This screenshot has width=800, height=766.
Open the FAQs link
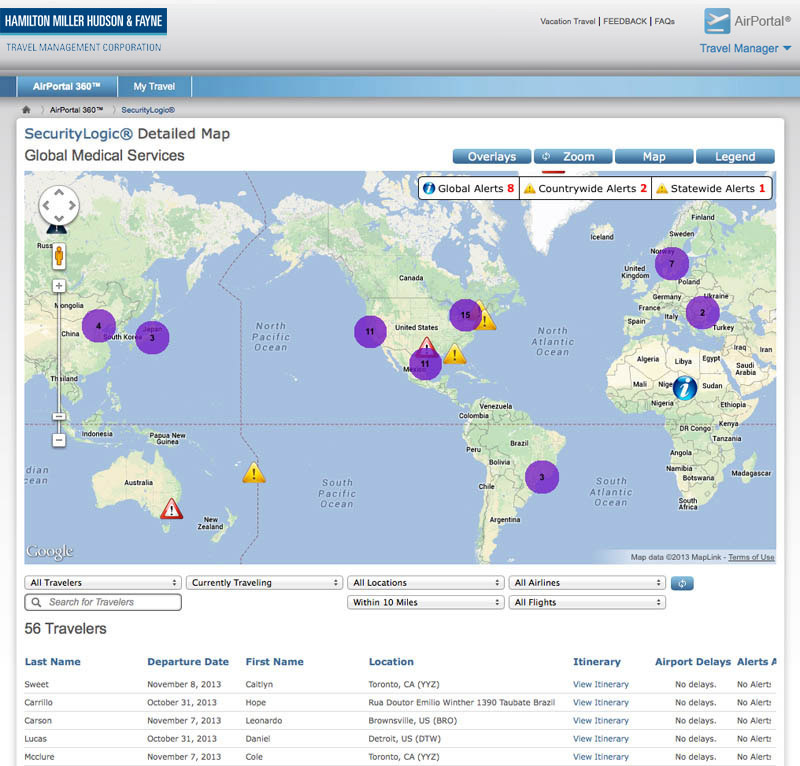click(x=664, y=21)
